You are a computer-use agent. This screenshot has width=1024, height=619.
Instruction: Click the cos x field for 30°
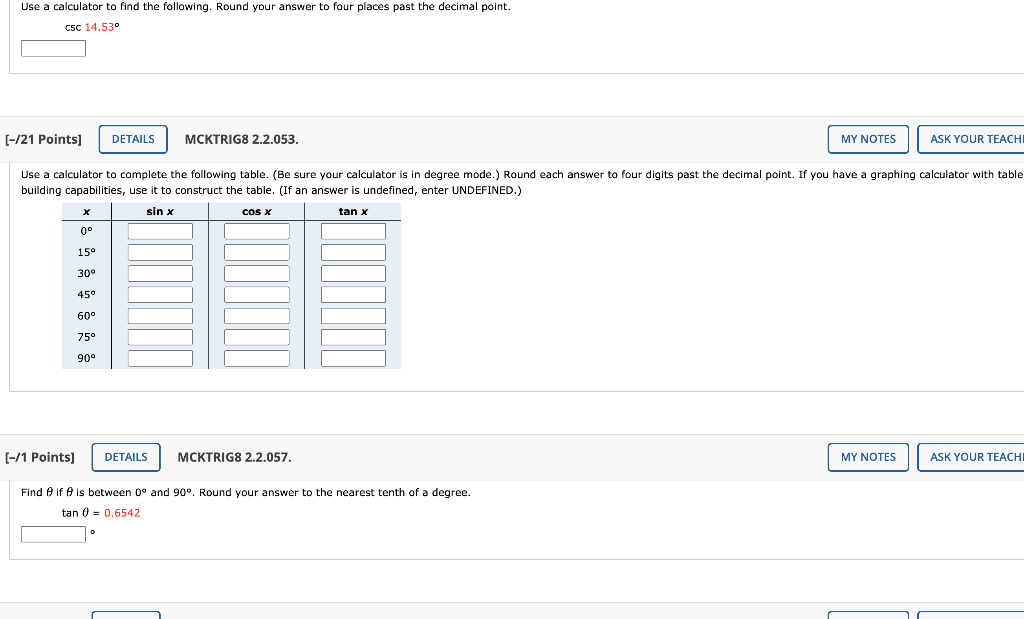coord(256,273)
